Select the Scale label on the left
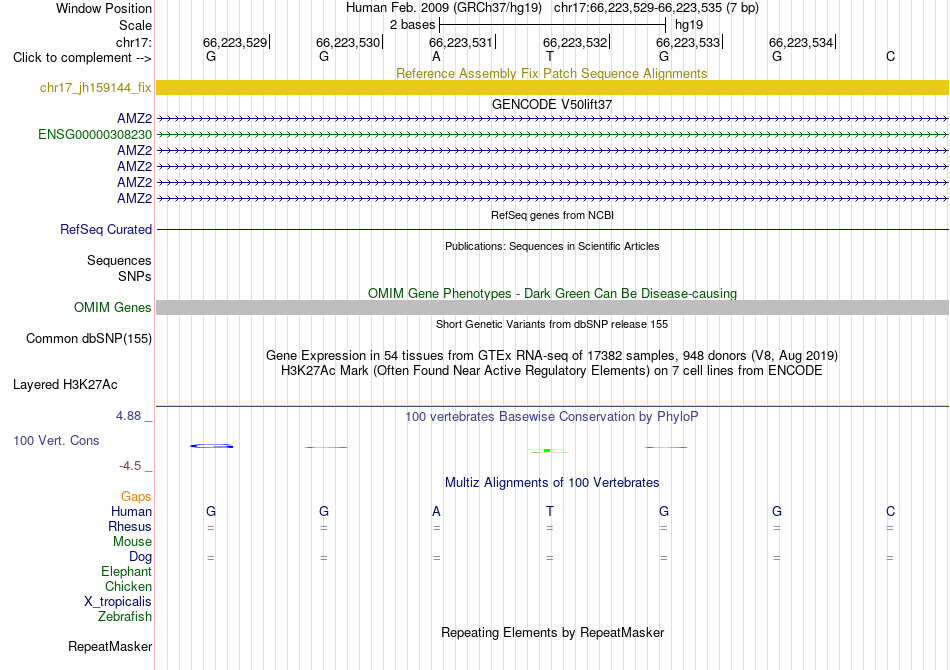Image resolution: width=950 pixels, height=670 pixels. pos(135,25)
